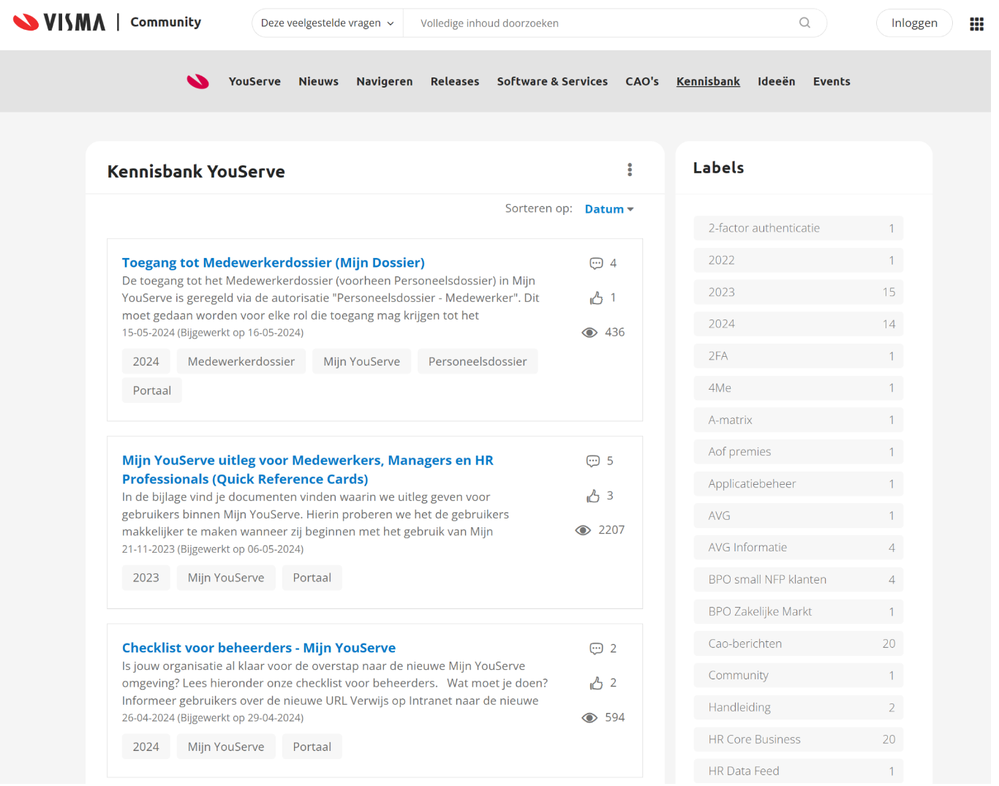Click 2024 tag on Checklist voor beheerders
999x786 pixels.
click(146, 747)
